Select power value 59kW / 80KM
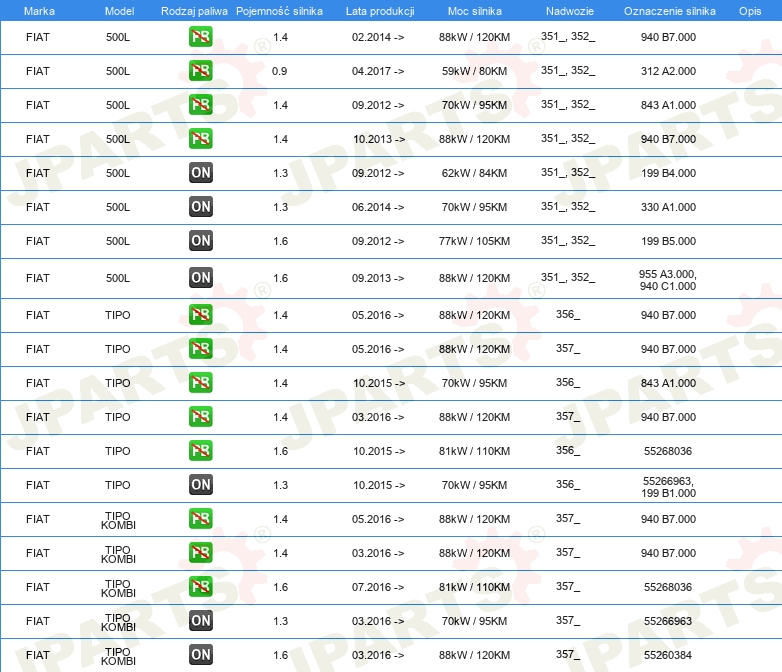This screenshot has height=672, width=782. (x=474, y=71)
